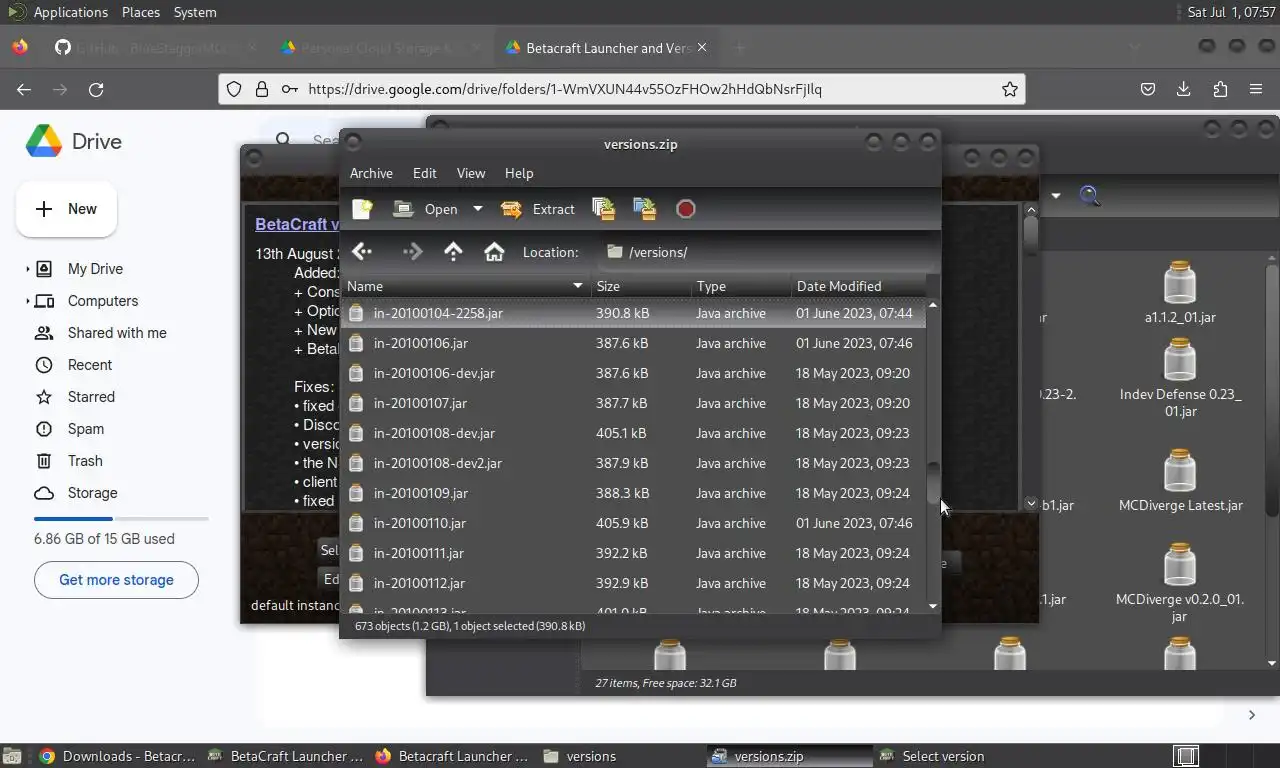
Task: Select in-20100104-2258.jar file row
Action: pyautogui.click(x=633, y=313)
